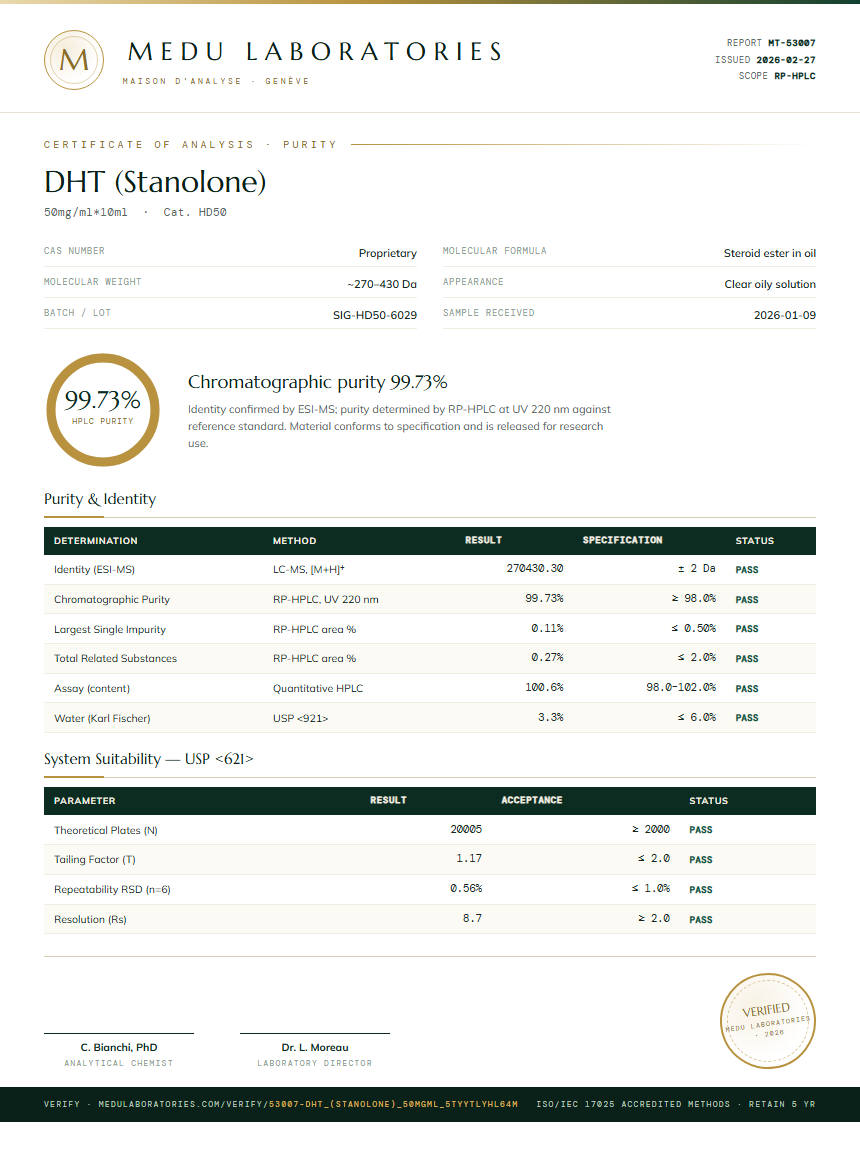Viewport: 860px width, 1152px height.
Task: Select the CAS number value Proprietary
Action: (388, 253)
